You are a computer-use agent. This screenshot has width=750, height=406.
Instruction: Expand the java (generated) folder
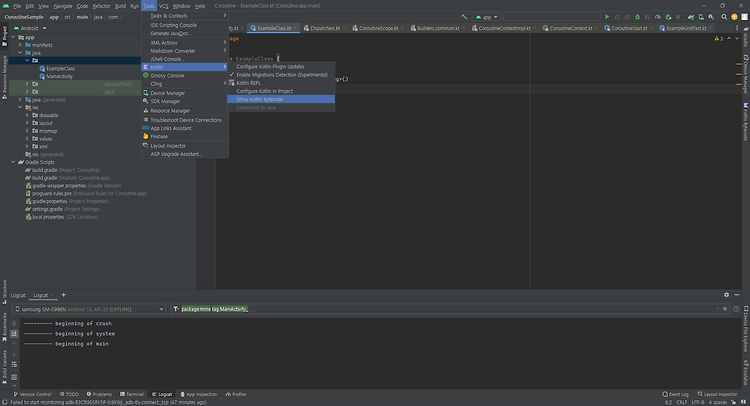(x=20, y=99)
